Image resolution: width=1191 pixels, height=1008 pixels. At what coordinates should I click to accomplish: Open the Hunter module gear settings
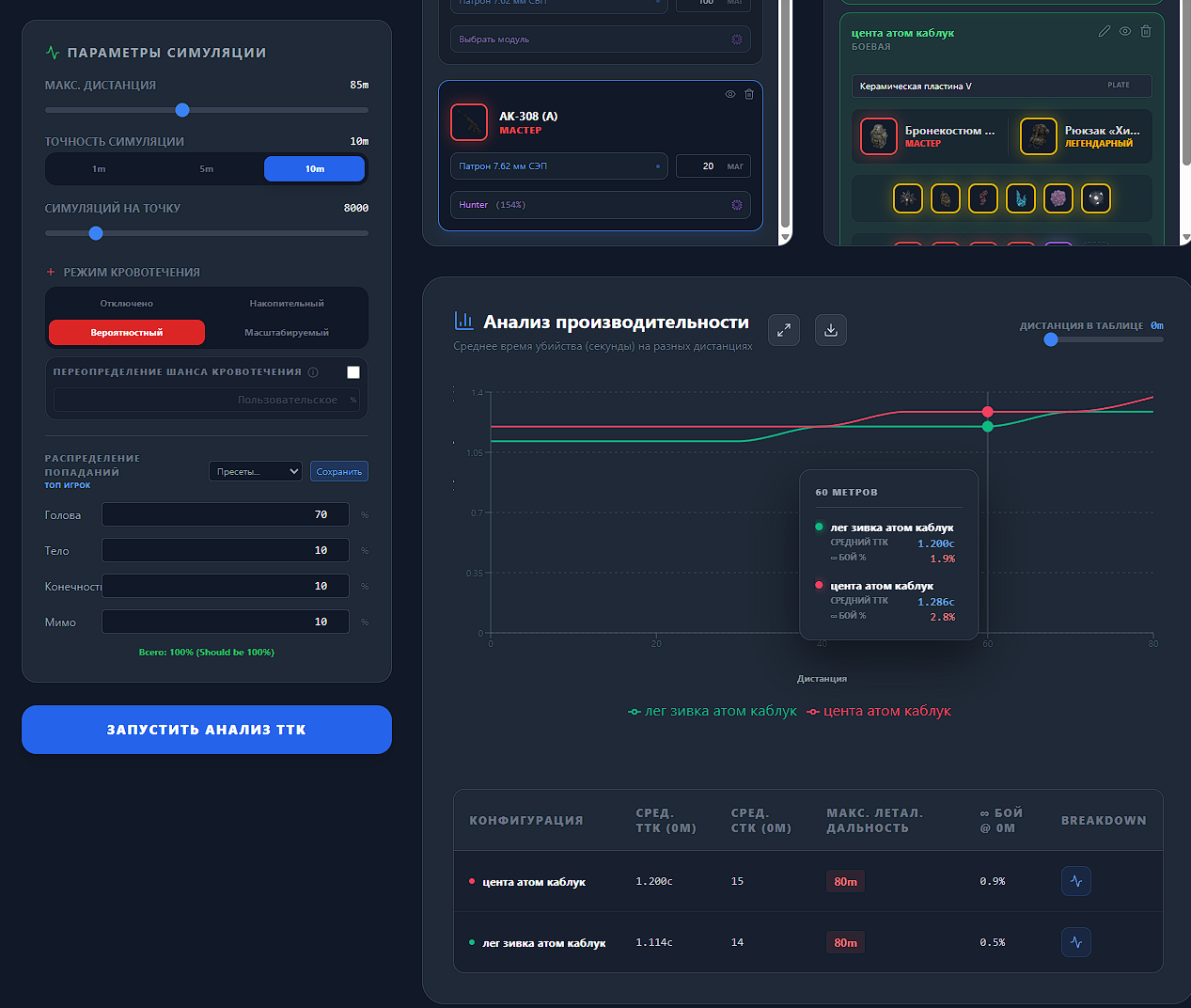coord(736,205)
